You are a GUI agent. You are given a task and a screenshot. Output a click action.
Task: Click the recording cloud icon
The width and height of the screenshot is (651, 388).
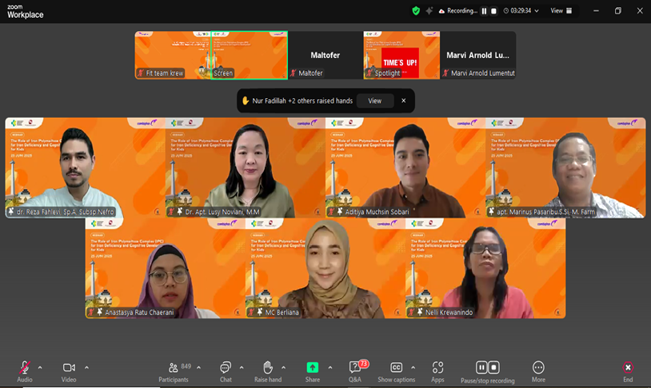tap(441, 11)
